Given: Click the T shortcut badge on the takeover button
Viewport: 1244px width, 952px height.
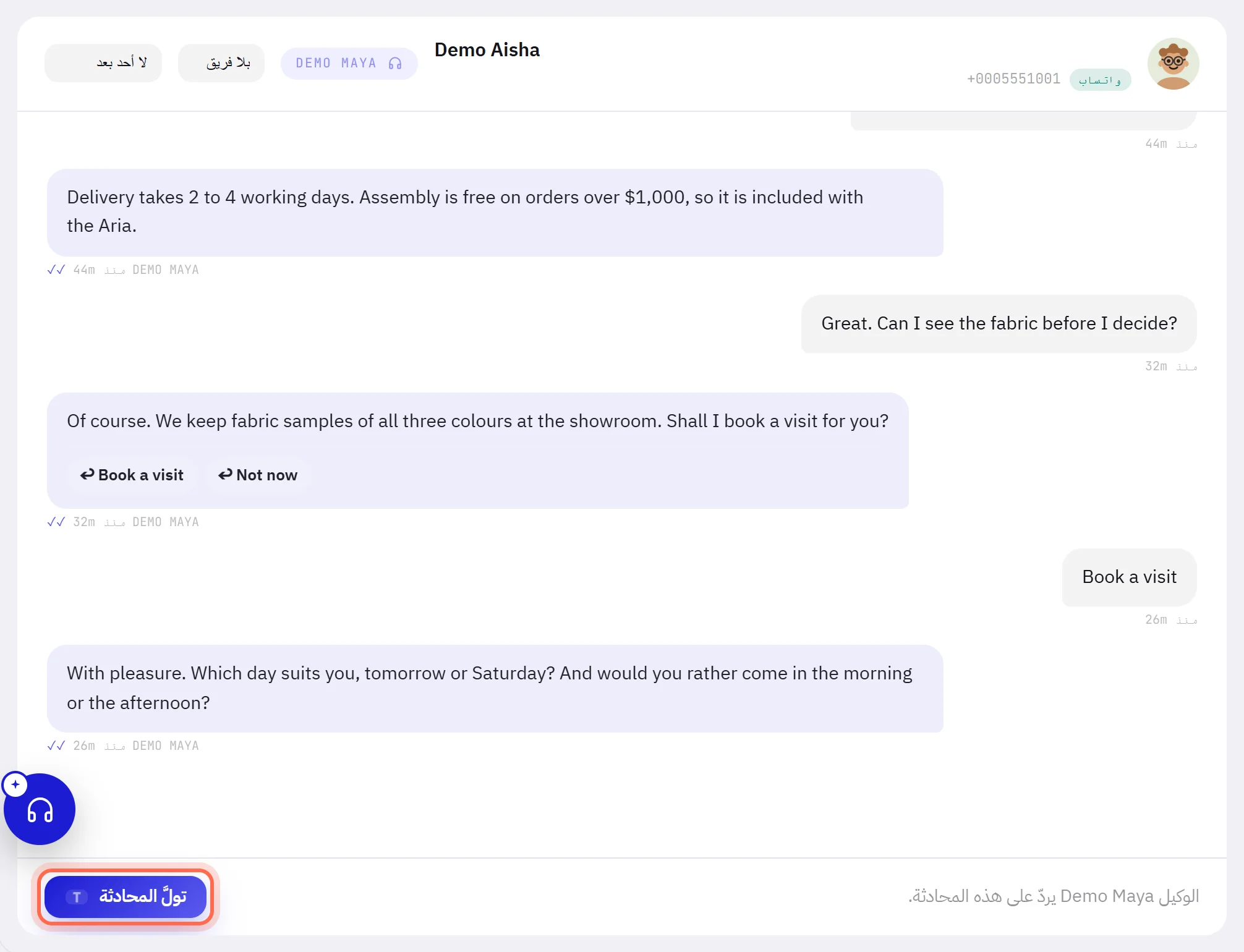Looking at the screenshot, I should coord(77,896).
